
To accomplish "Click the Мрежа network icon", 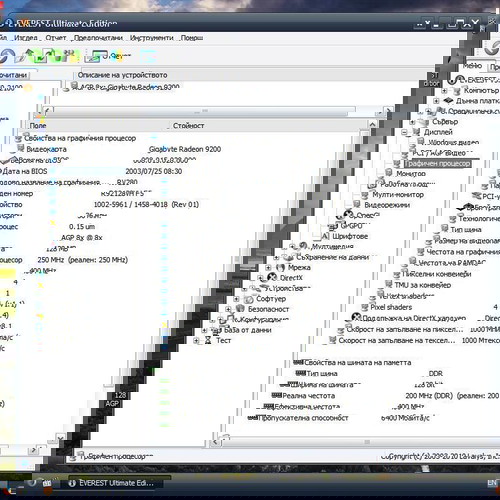I will pos(281,267).
